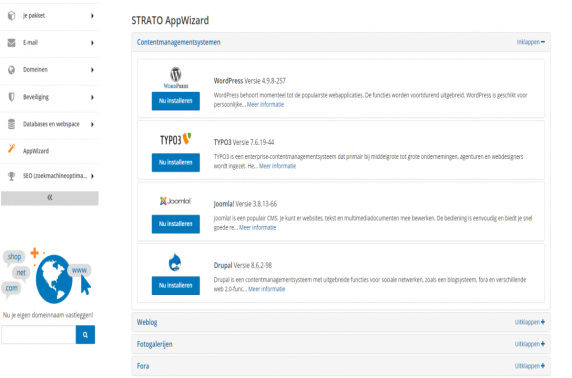Screen dimensions: 572x378
Task: Open Joomla! Meer informatie link
Action: tap(258, 228)
